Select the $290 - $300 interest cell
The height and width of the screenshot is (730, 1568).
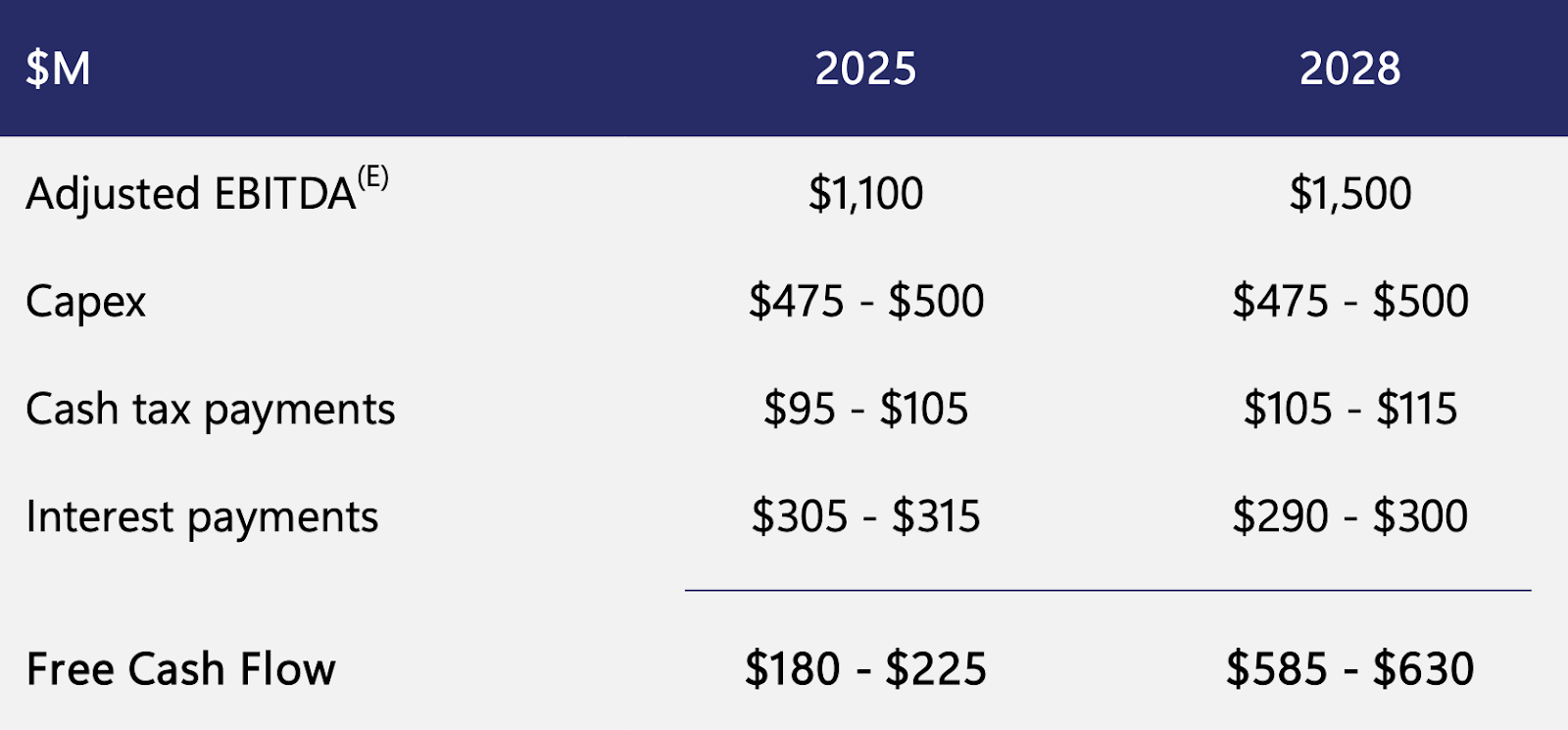click(1349, 516)
